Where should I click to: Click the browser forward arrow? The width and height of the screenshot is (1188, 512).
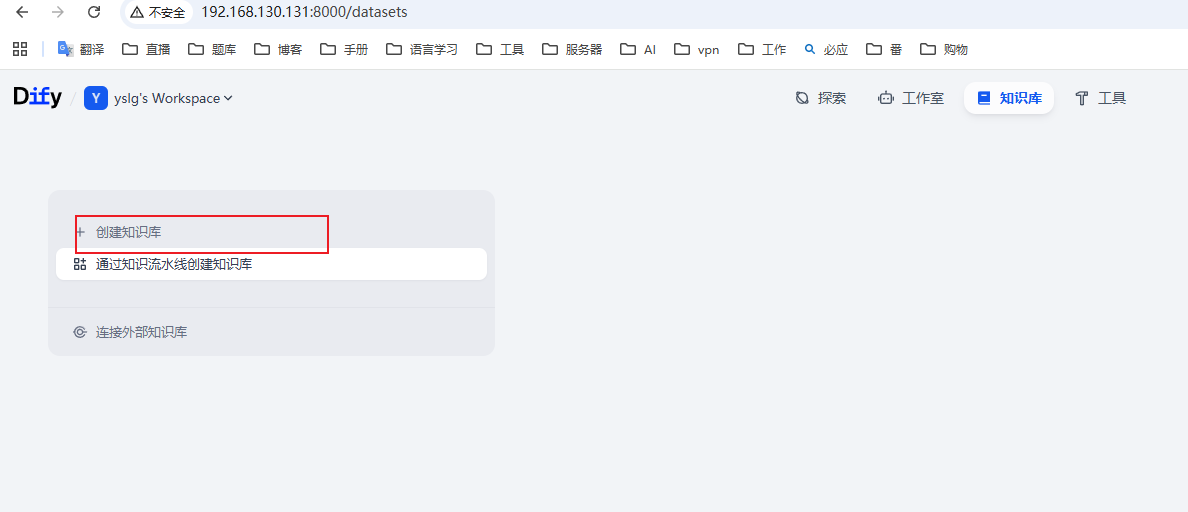pyautogui.click(x=58, y=13)
